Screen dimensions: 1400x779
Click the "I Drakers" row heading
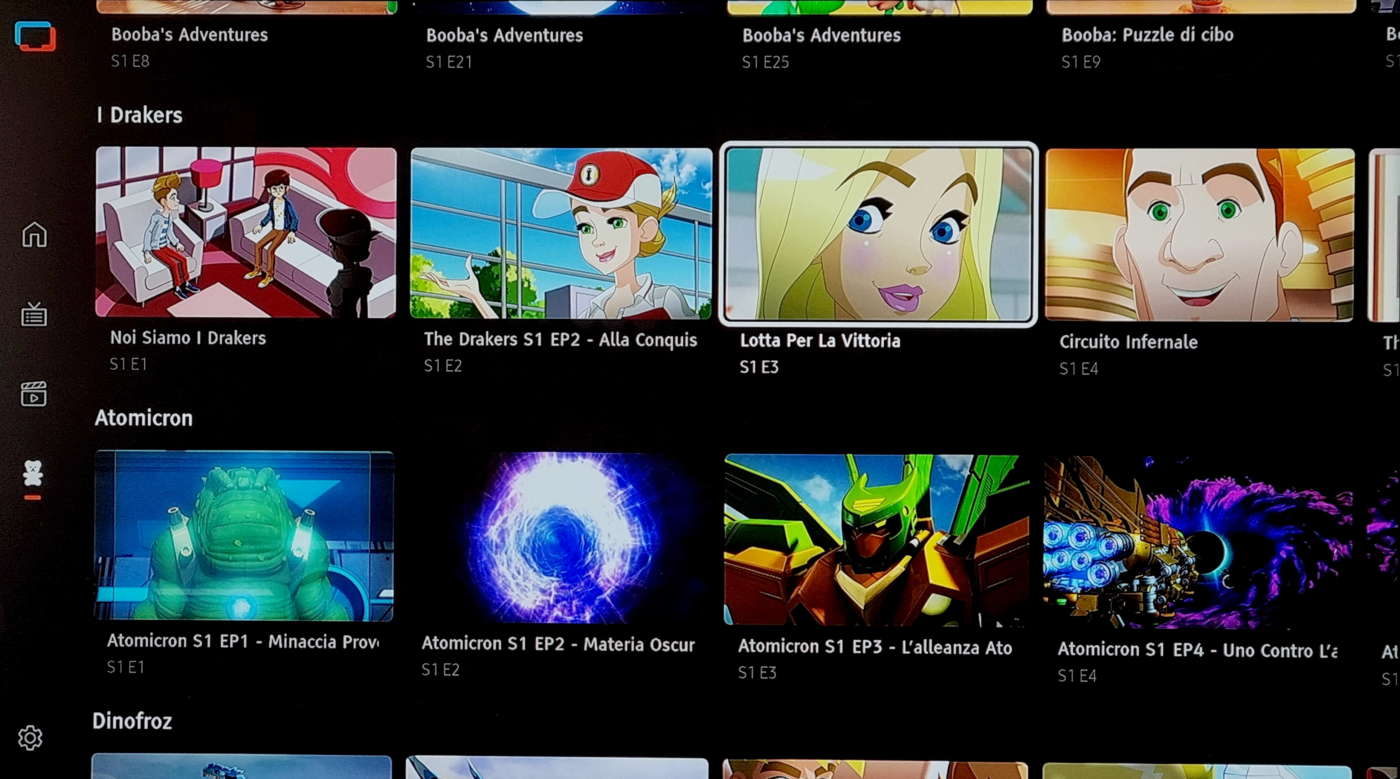(x=140, y=115)
